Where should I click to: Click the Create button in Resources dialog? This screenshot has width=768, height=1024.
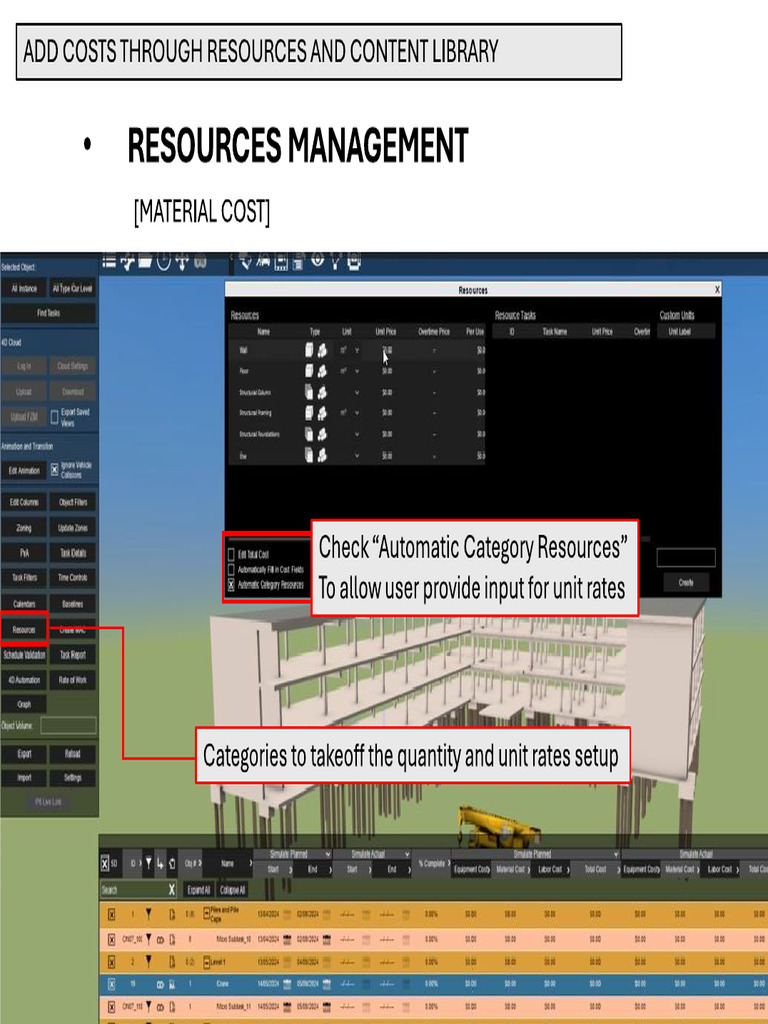click(x=686, y=582)
